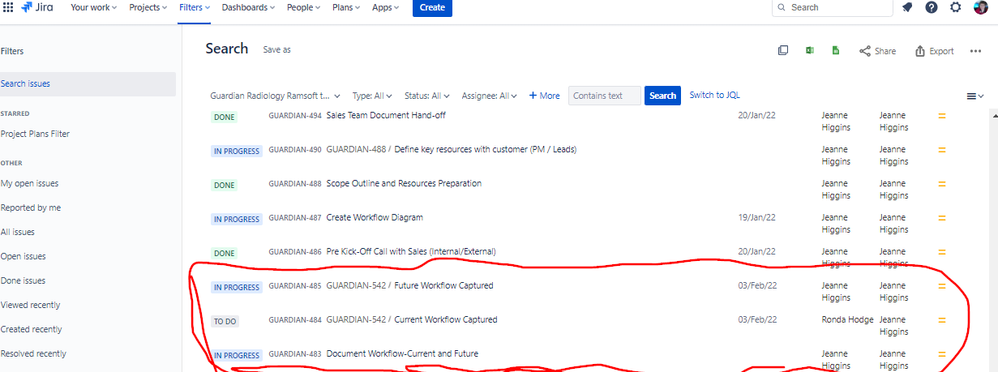The width and height of the screenshot is (998, 372).
Task: Open Current Workflow Captured issue summary
Action: 446,319
